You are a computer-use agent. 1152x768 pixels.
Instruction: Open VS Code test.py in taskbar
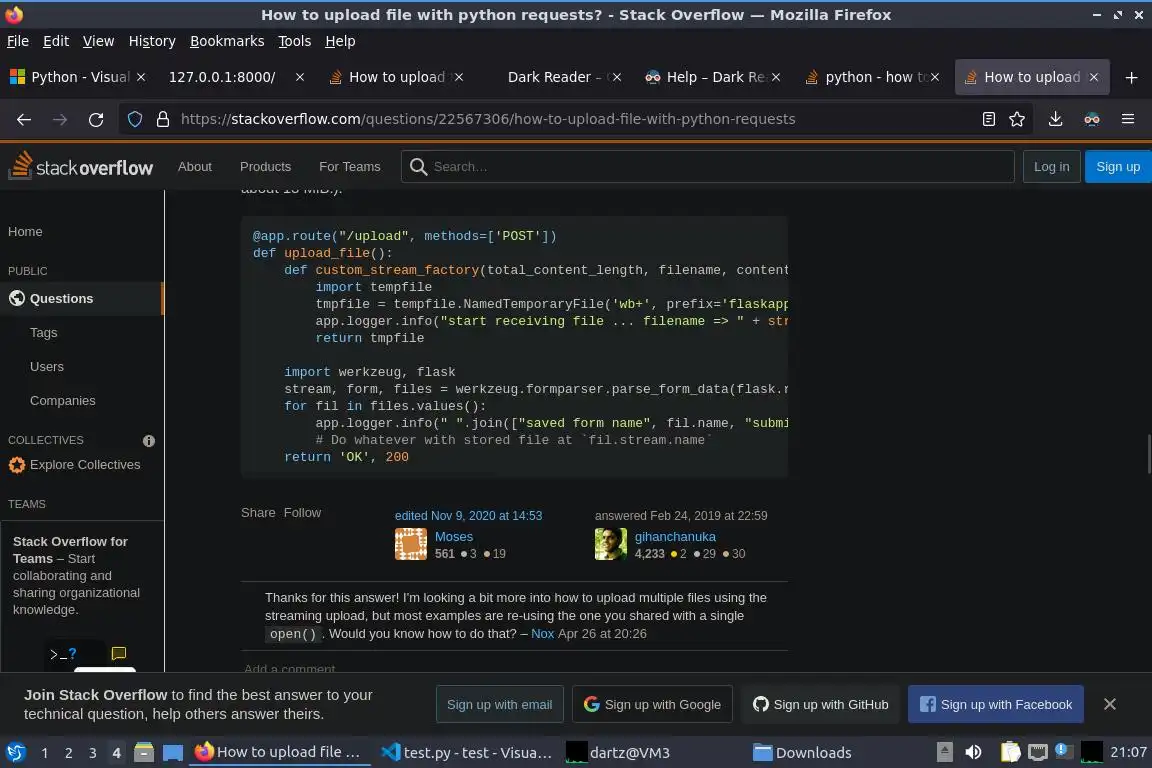tap(467, 752)
